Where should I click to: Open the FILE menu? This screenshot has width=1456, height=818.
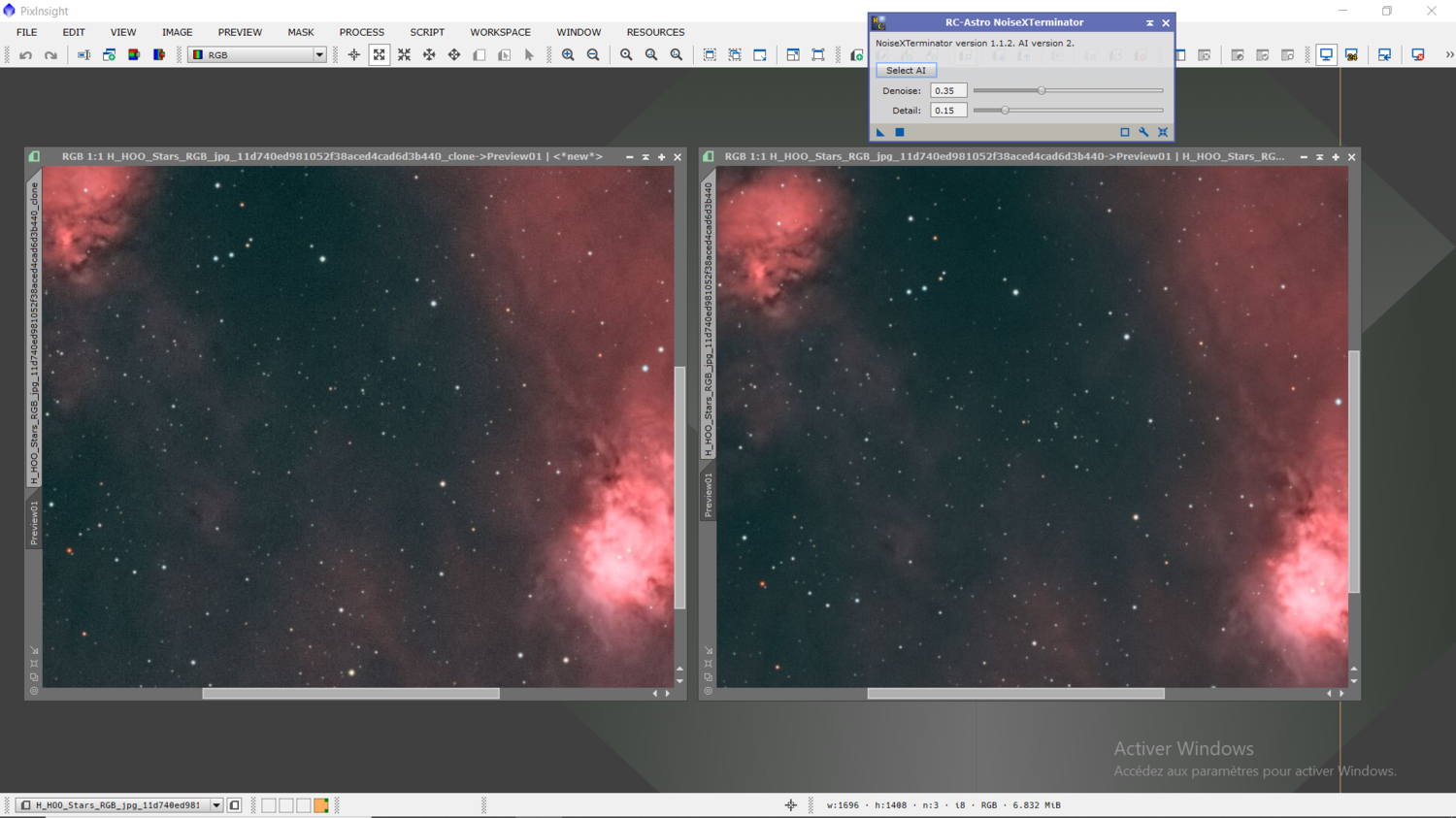point(27,32)
